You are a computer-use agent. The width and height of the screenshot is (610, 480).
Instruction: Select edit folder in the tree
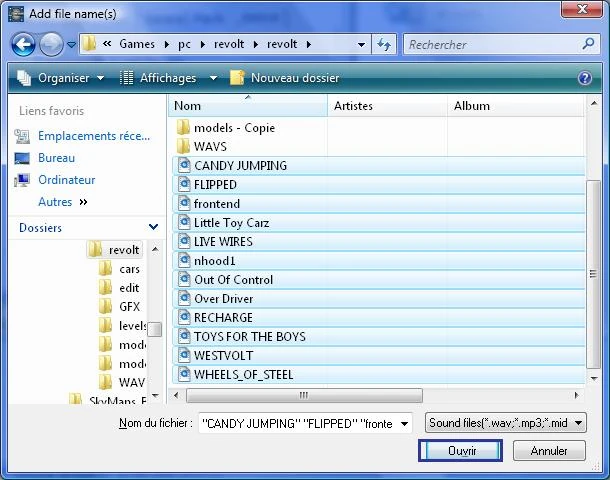(x=119, y=288)
